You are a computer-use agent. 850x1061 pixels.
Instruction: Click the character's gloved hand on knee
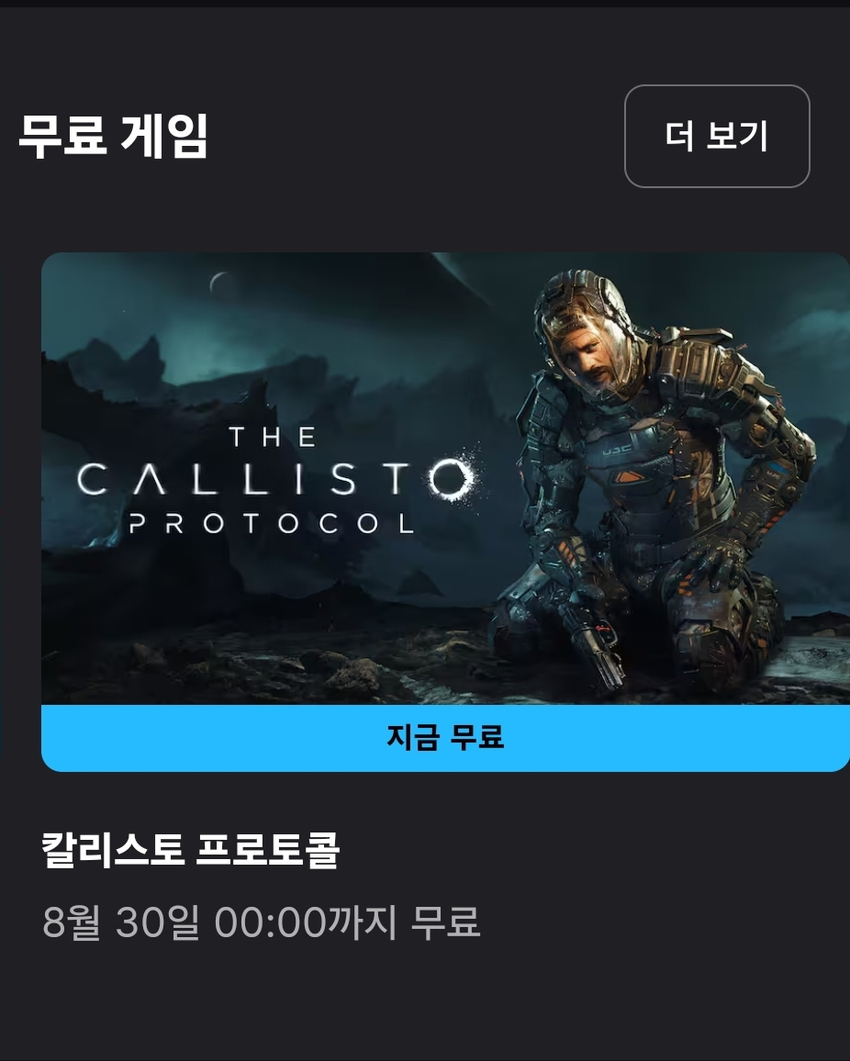tap(711, 562)
